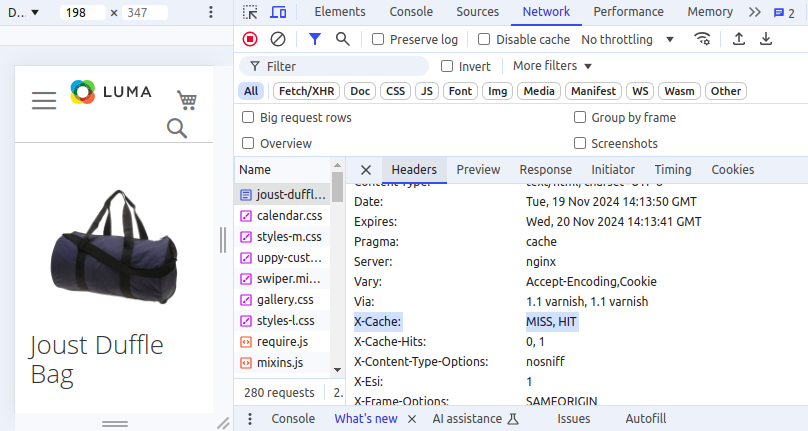
Task: Filter requests by Img
Action: [497, 91]
